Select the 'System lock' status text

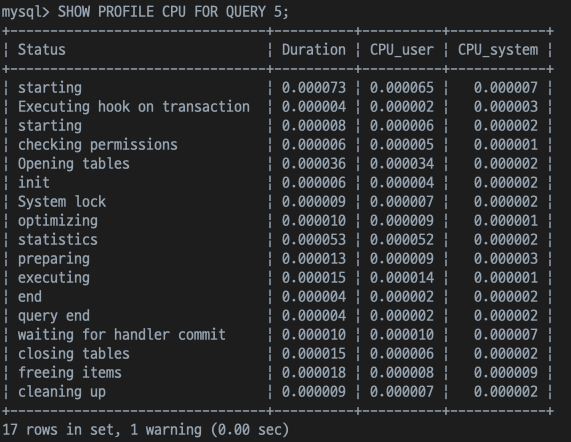click(62, 201)
